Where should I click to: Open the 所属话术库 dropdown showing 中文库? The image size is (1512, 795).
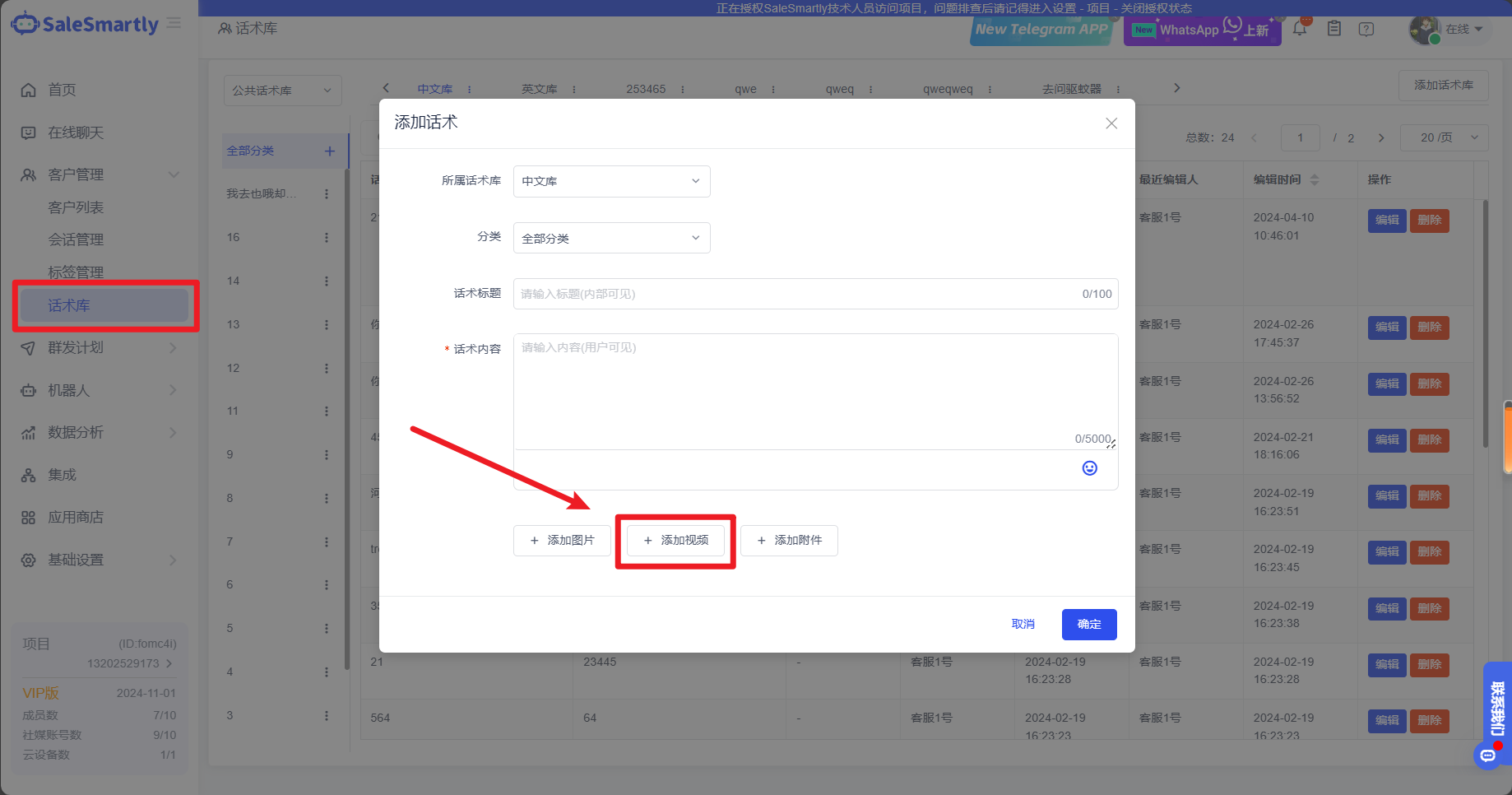pos(611,181)
